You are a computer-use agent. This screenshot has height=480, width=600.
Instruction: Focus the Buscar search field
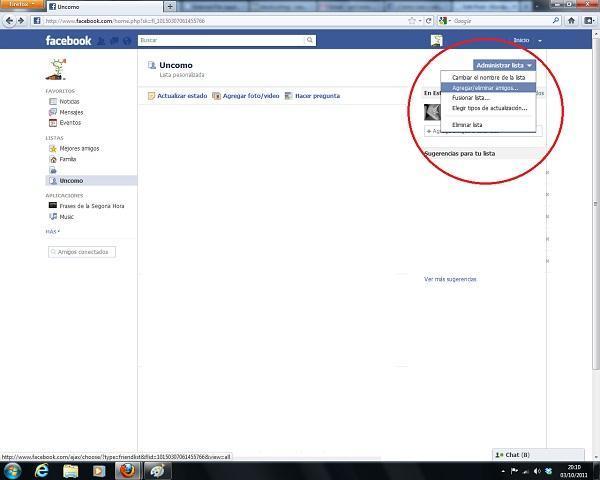click(x=222, y=40)
